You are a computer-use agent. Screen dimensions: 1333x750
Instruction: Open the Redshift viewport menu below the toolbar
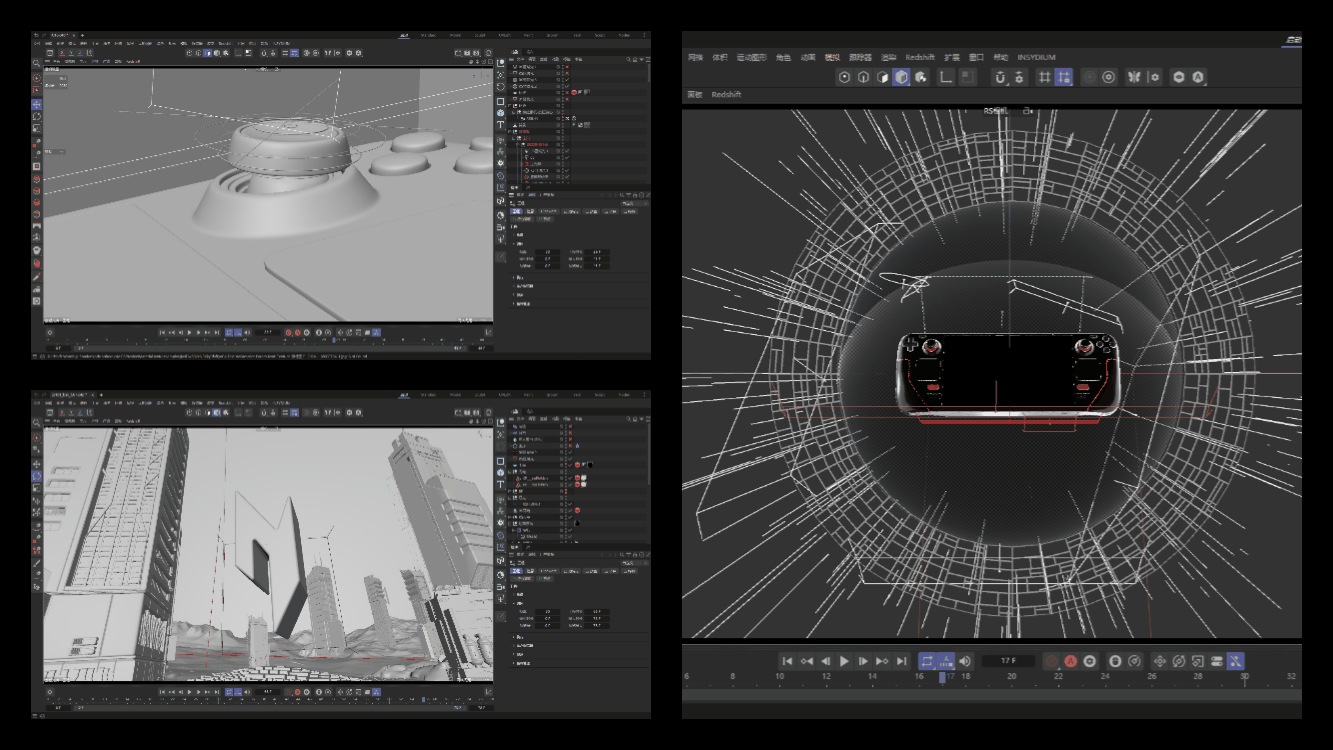tap(727, 95)
